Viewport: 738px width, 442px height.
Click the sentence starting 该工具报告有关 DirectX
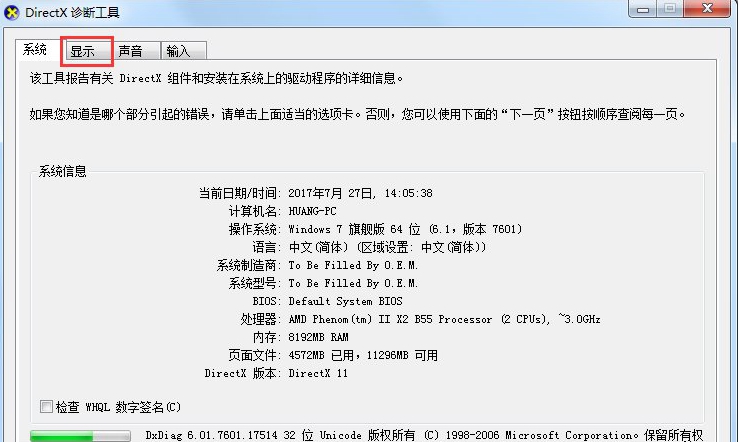coord(217,78)
